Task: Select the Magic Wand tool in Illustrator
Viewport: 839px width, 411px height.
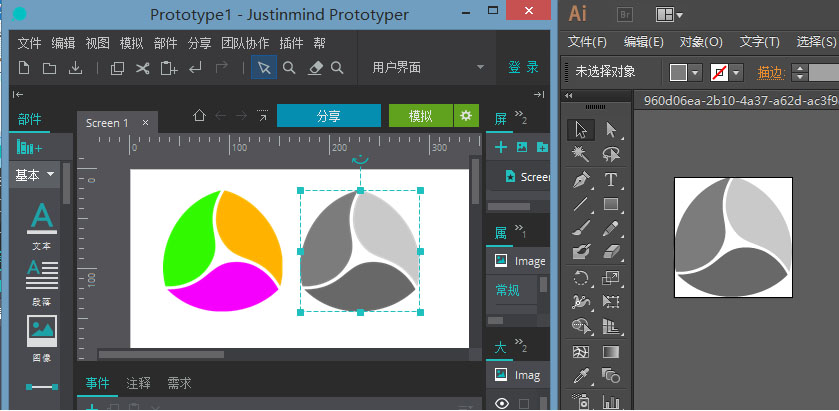Action: pos(581,154)
